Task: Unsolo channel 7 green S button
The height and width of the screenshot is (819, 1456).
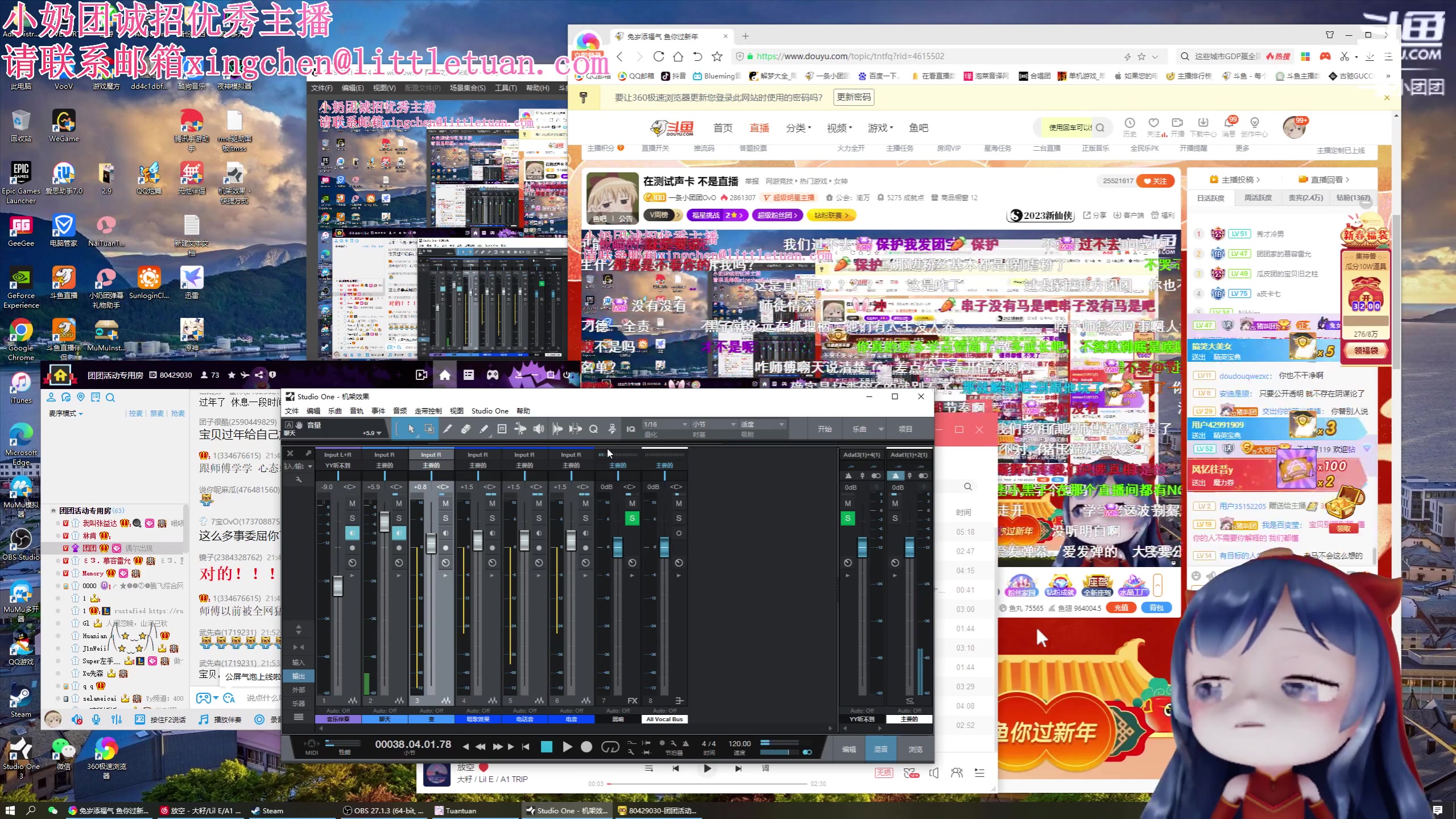Action: pyautogui.click(x=632, y=518)
